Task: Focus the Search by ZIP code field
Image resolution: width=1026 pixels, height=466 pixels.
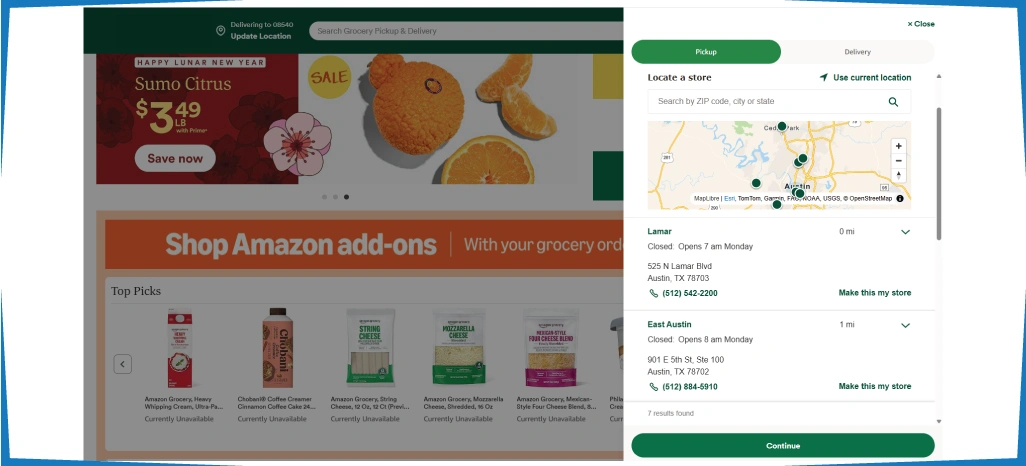Action: (766, 101)
